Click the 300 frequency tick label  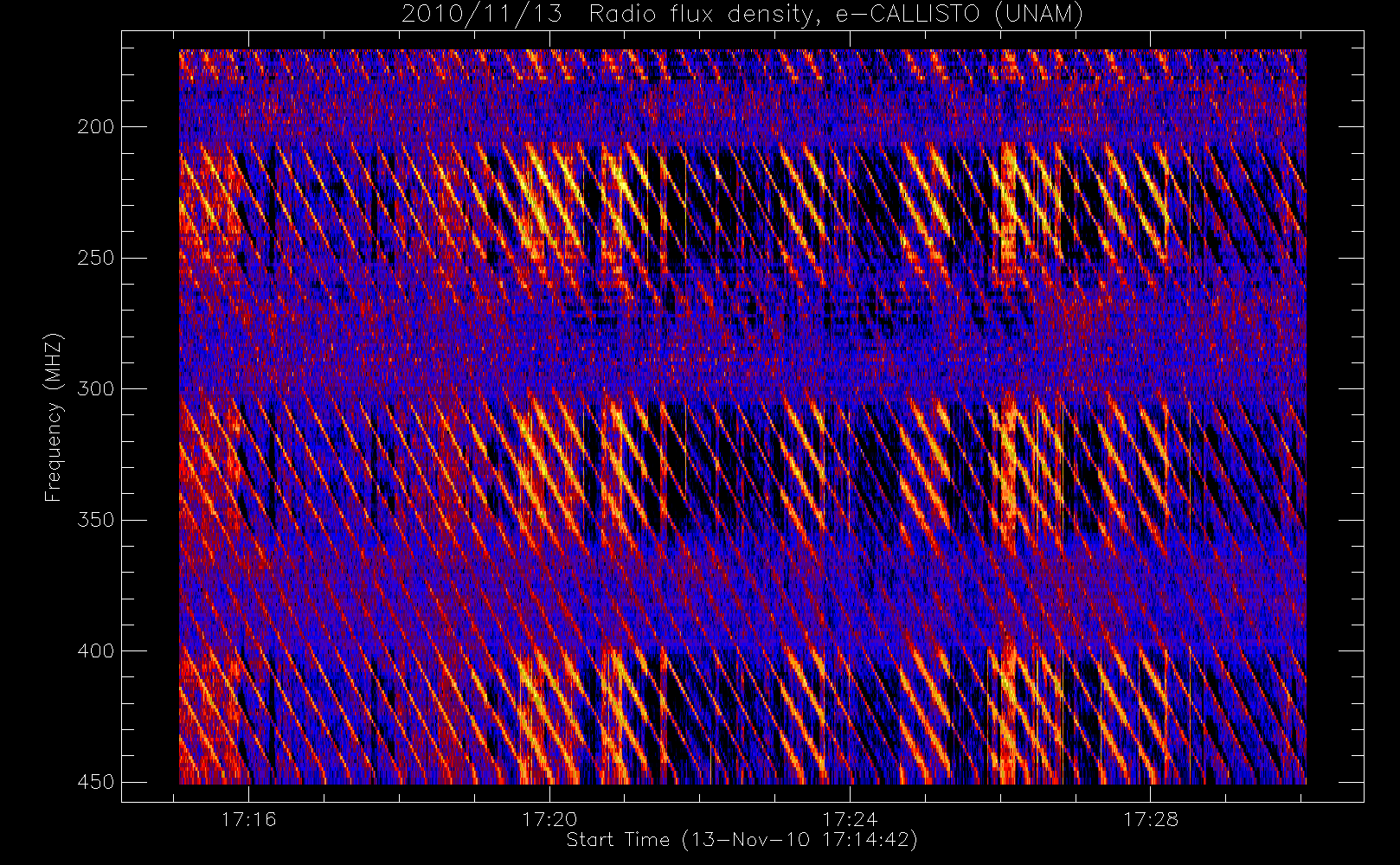point(95,389)
